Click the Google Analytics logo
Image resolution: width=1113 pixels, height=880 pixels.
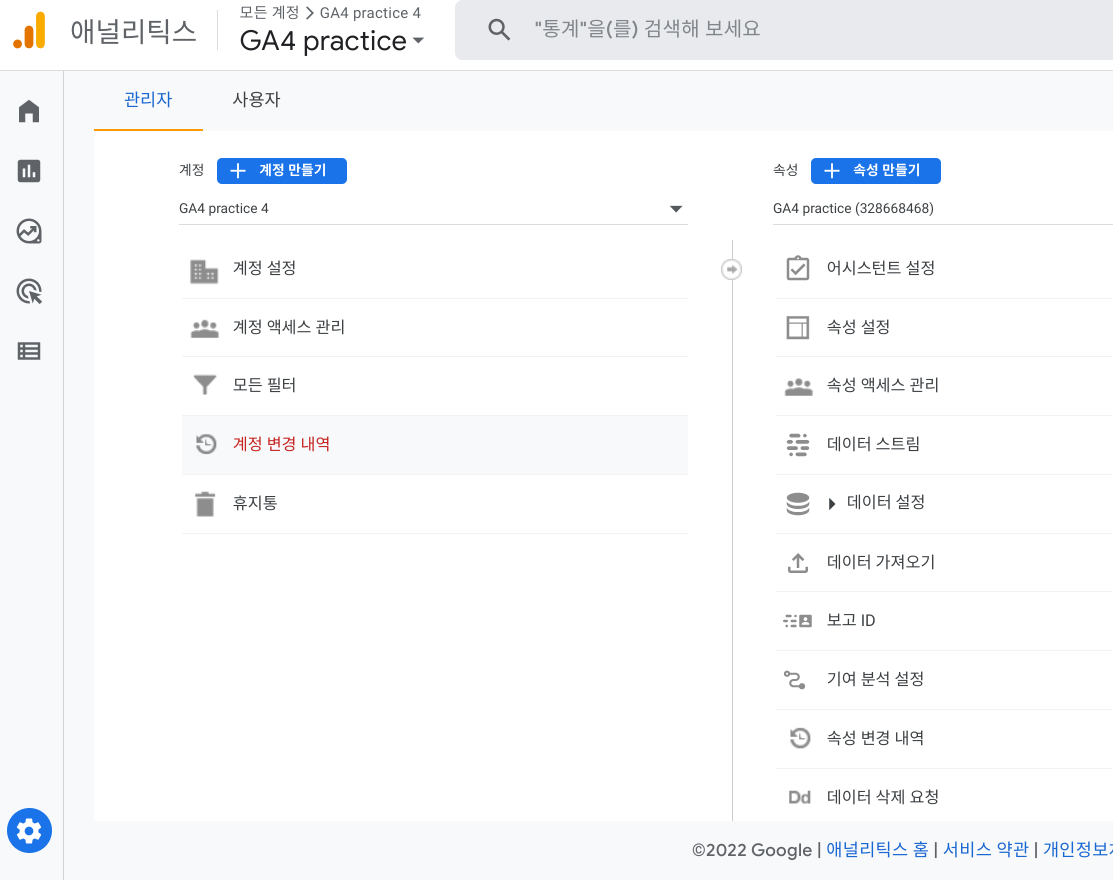(29, 31)
